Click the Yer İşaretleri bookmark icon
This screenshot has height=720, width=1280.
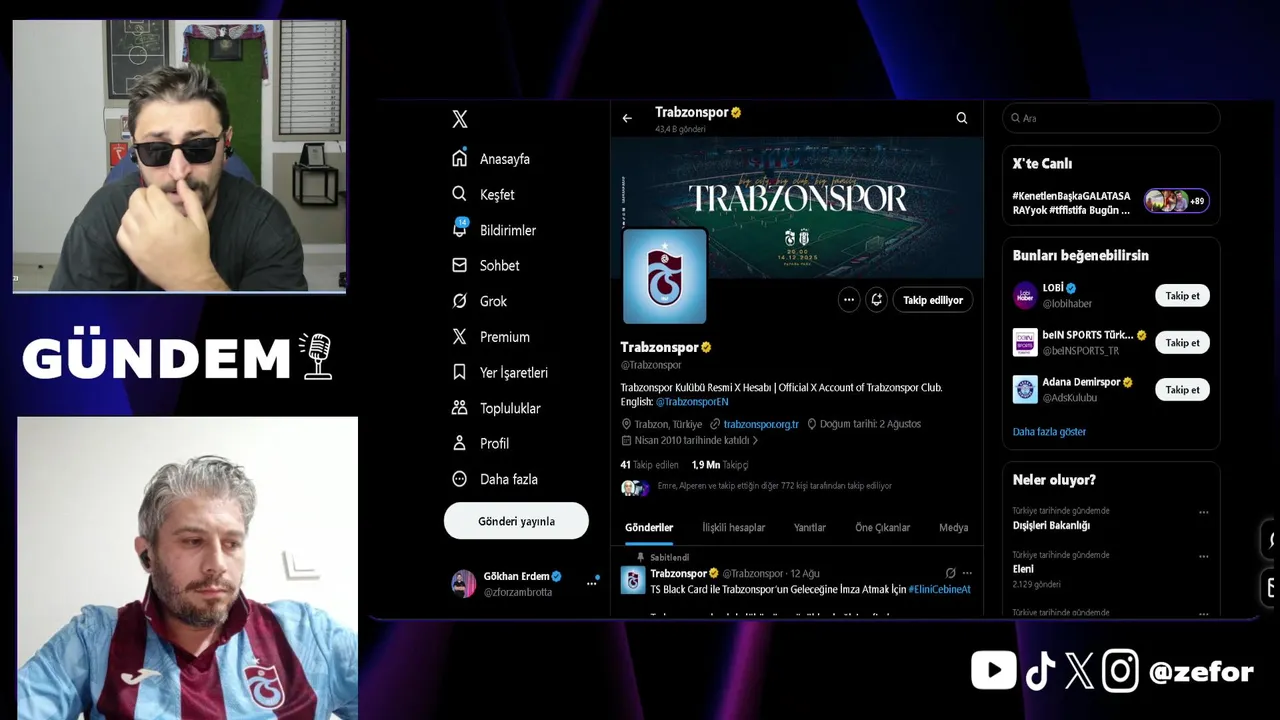coord(460,372)
